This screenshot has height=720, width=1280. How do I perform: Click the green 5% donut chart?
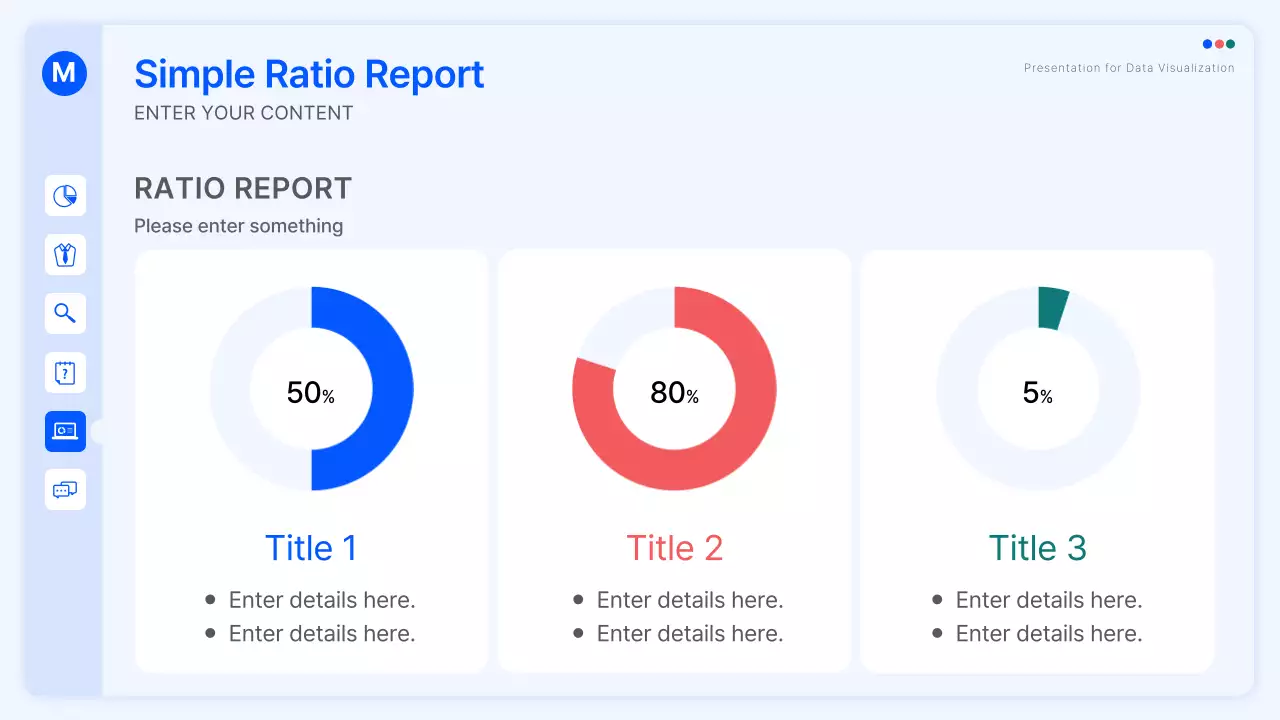1052,308
